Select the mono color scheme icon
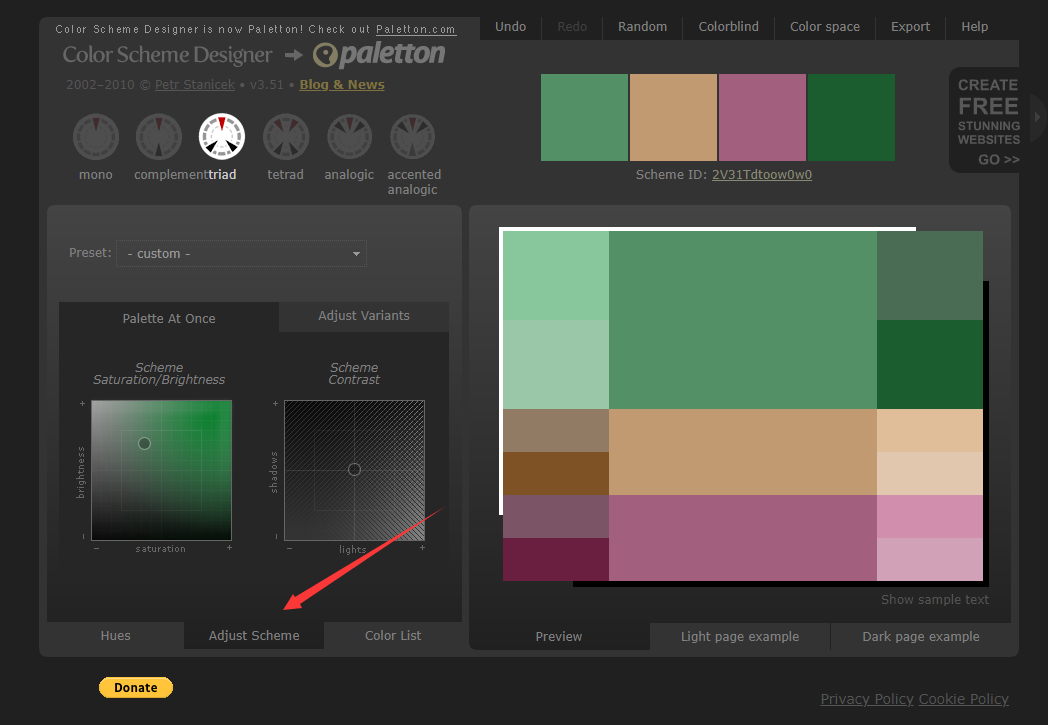The image size is (1048, 725). 96,137
